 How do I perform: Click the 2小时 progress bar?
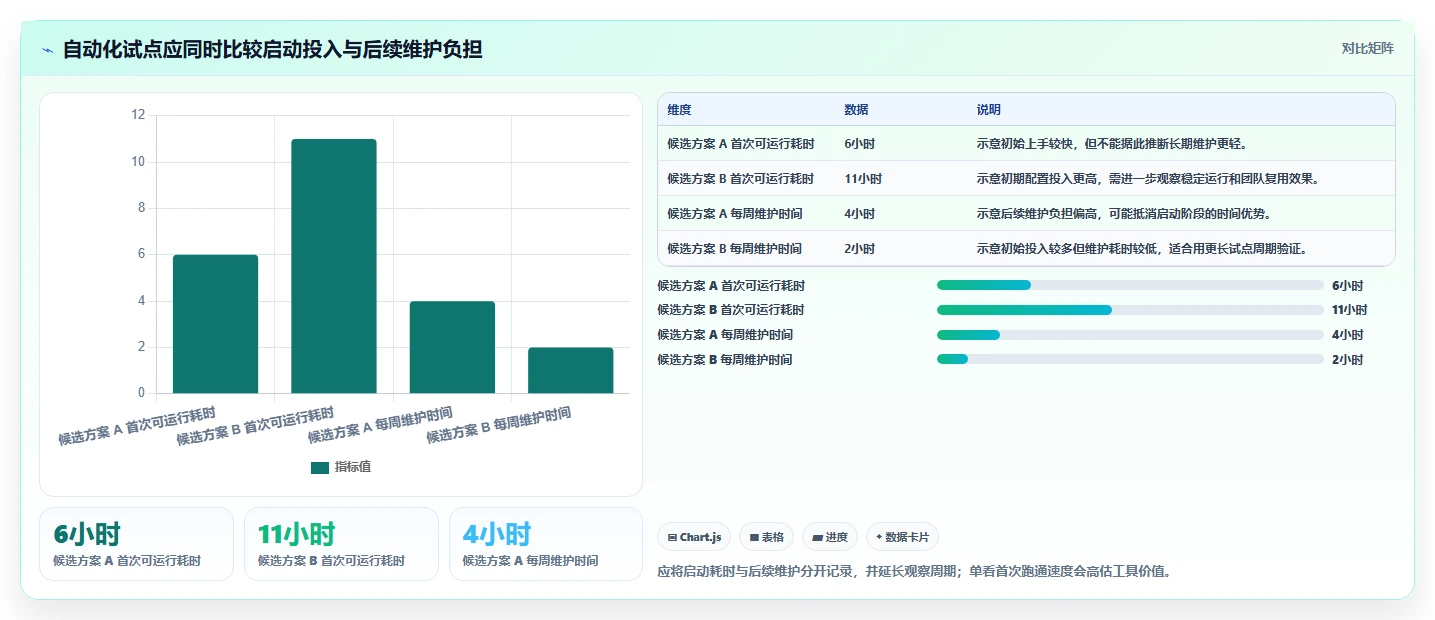pos(1130,359)
